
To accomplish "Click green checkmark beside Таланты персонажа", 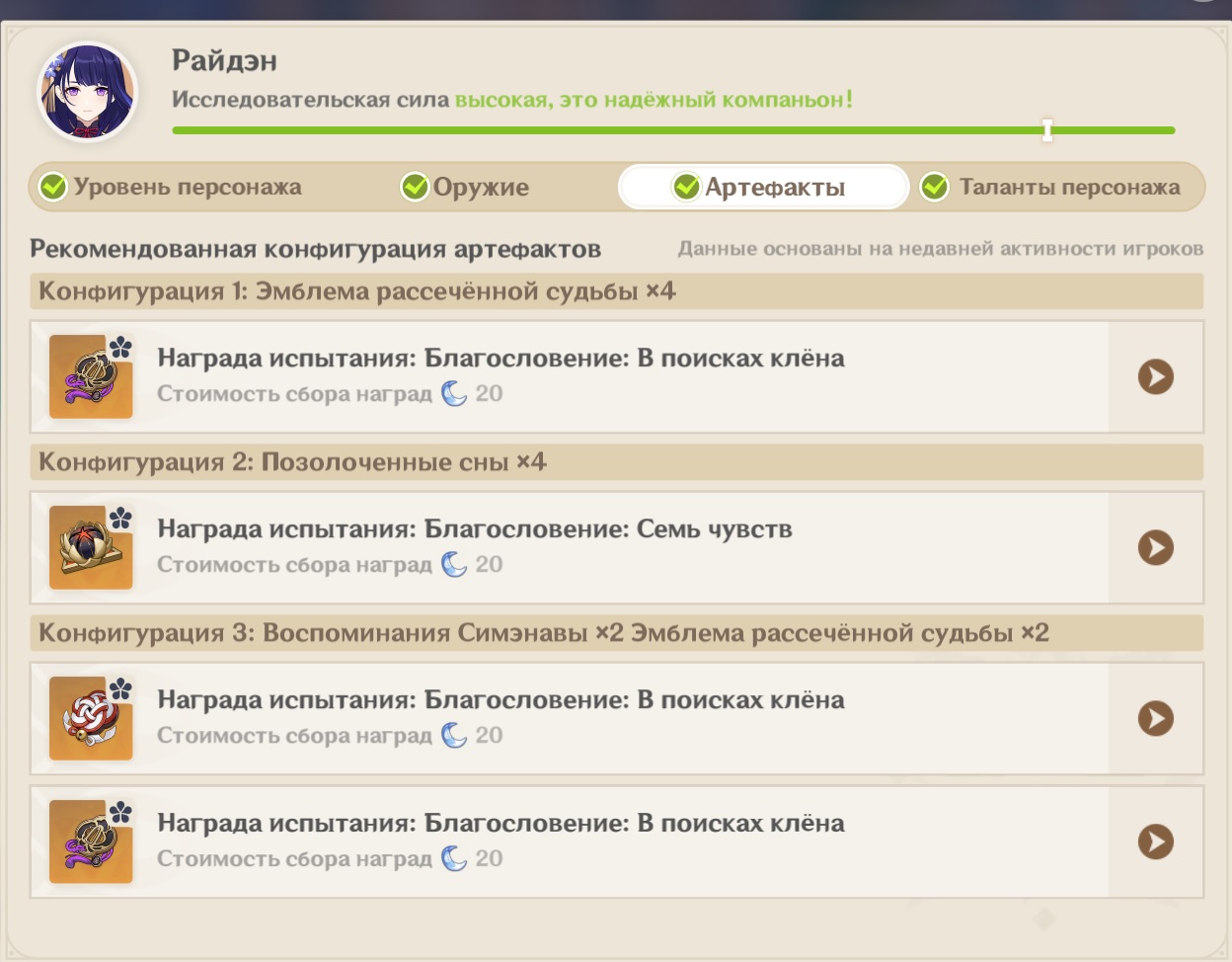I will coord(934,186).
